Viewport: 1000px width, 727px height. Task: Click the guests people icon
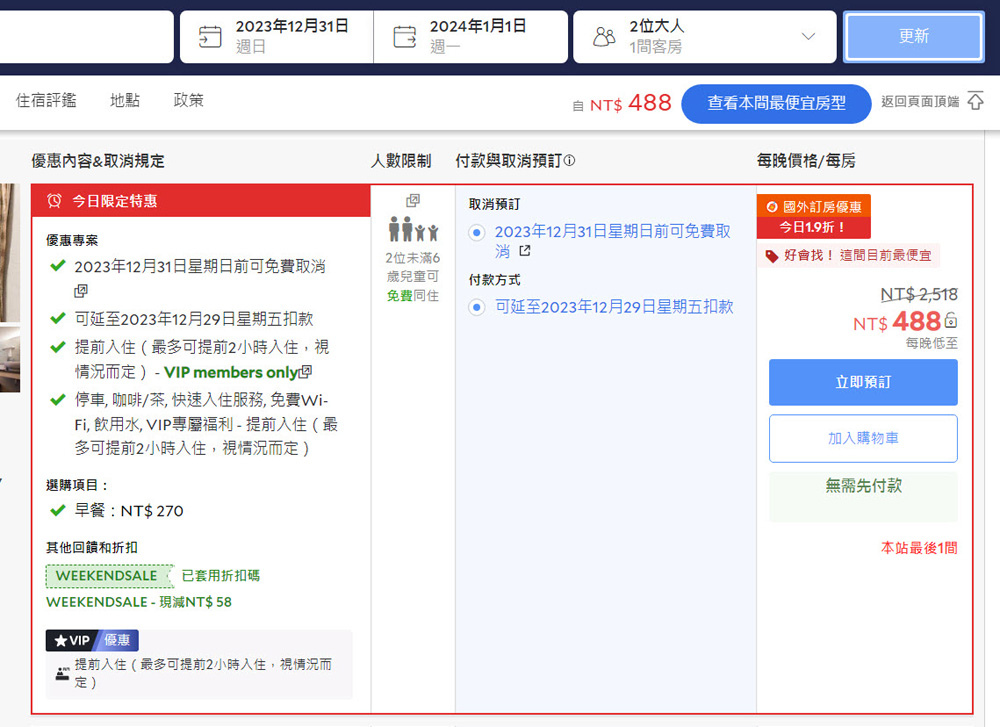(x=604, y=36)
